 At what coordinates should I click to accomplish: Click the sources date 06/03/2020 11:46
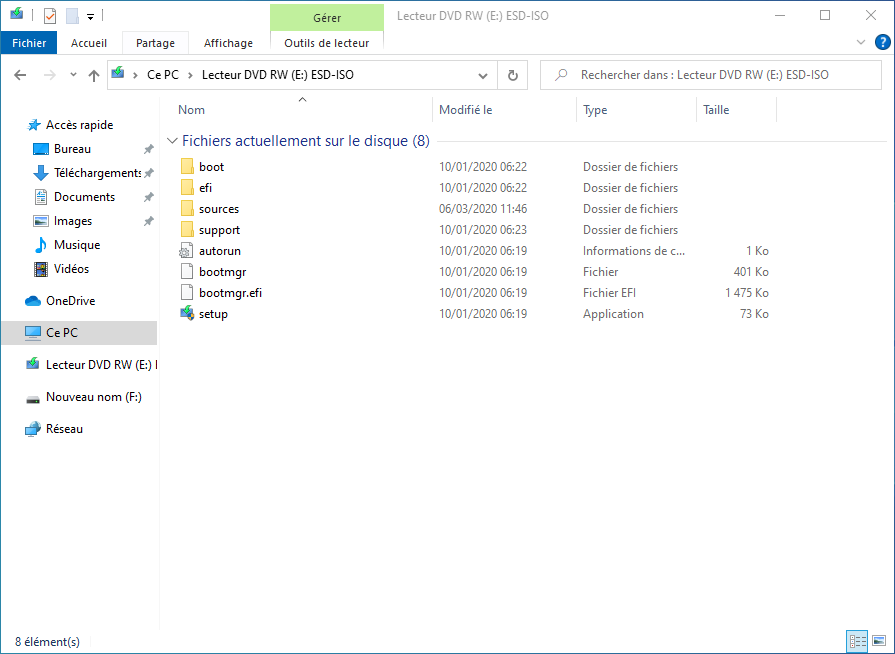(x=483, y=209)
